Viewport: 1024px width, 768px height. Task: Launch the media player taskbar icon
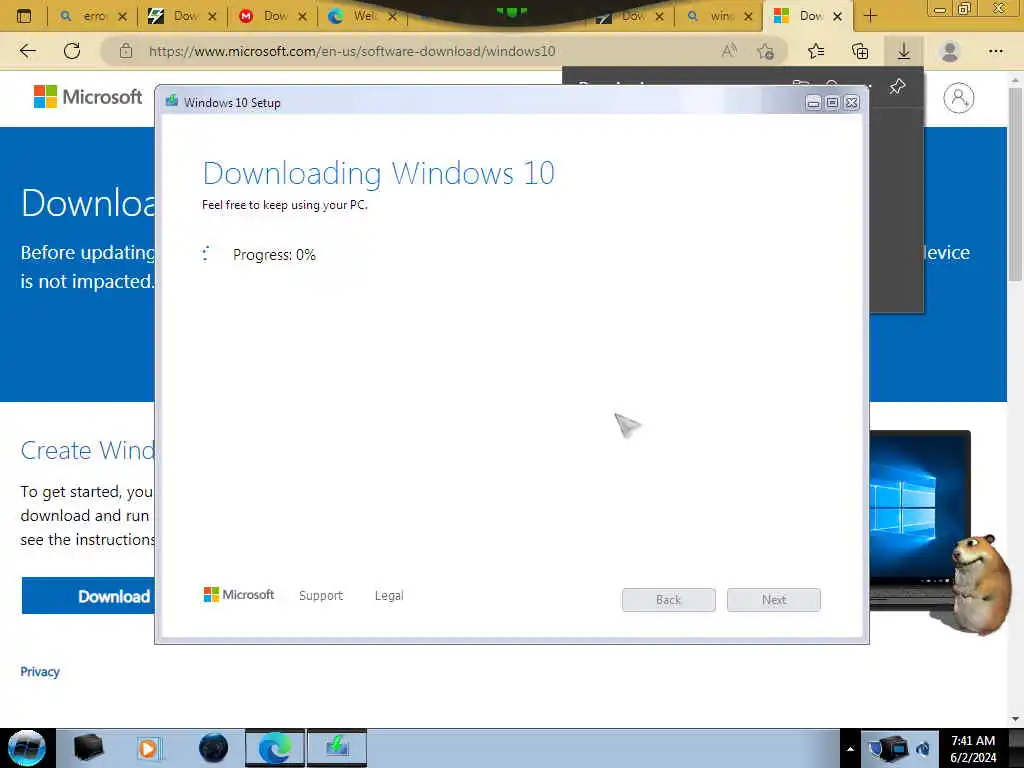click(148, 748)
